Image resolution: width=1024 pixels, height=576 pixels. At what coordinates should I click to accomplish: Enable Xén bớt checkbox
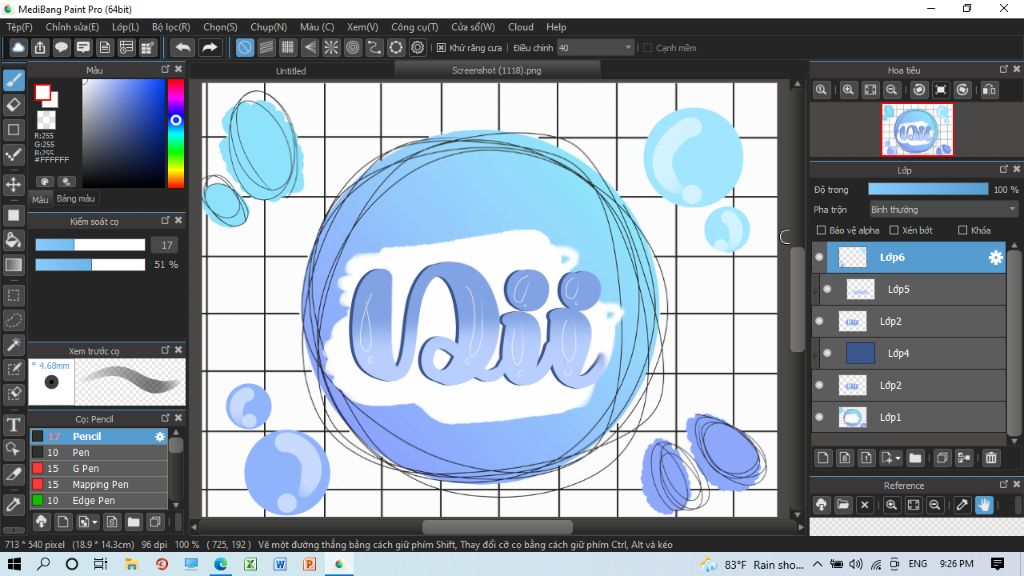coord(894,230)
